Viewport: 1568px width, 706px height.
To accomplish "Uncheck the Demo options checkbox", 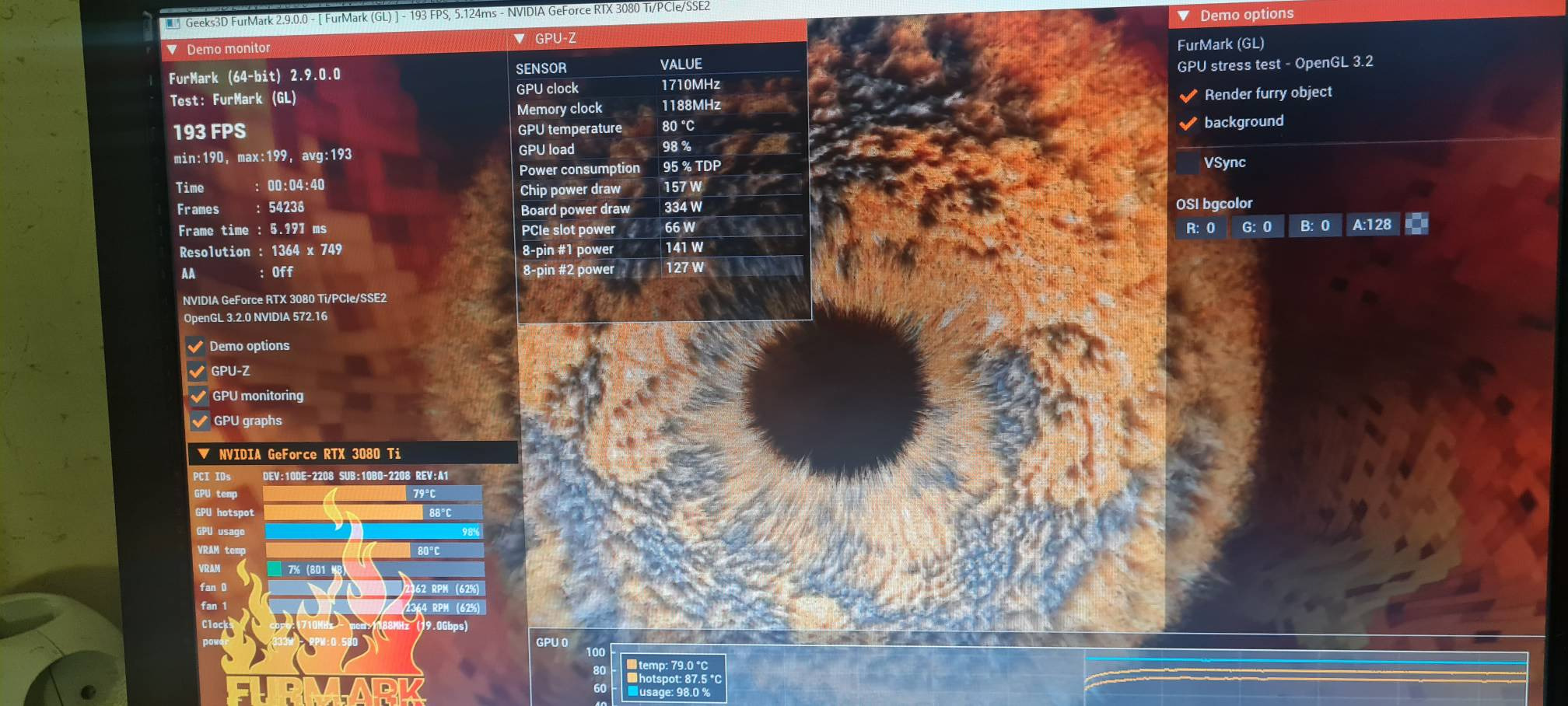I will (195, 347).
